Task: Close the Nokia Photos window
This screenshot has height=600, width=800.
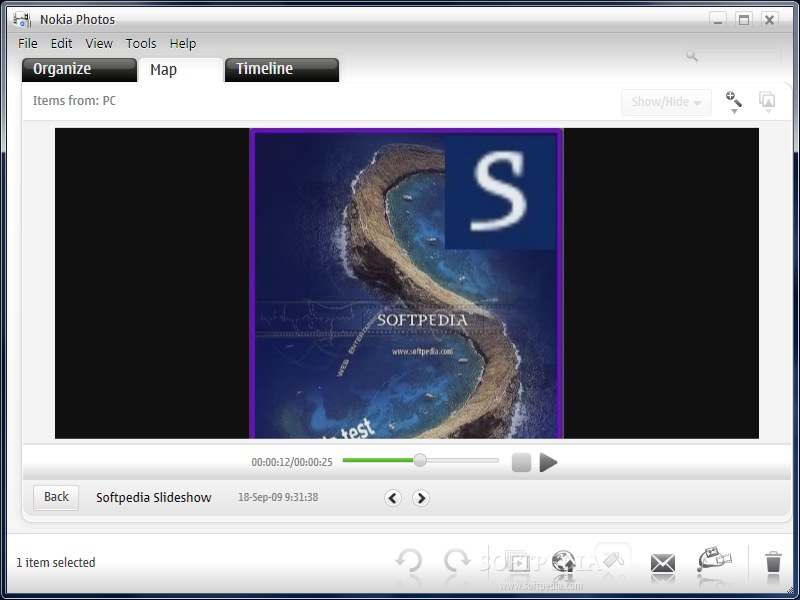Action: (769, 20)
